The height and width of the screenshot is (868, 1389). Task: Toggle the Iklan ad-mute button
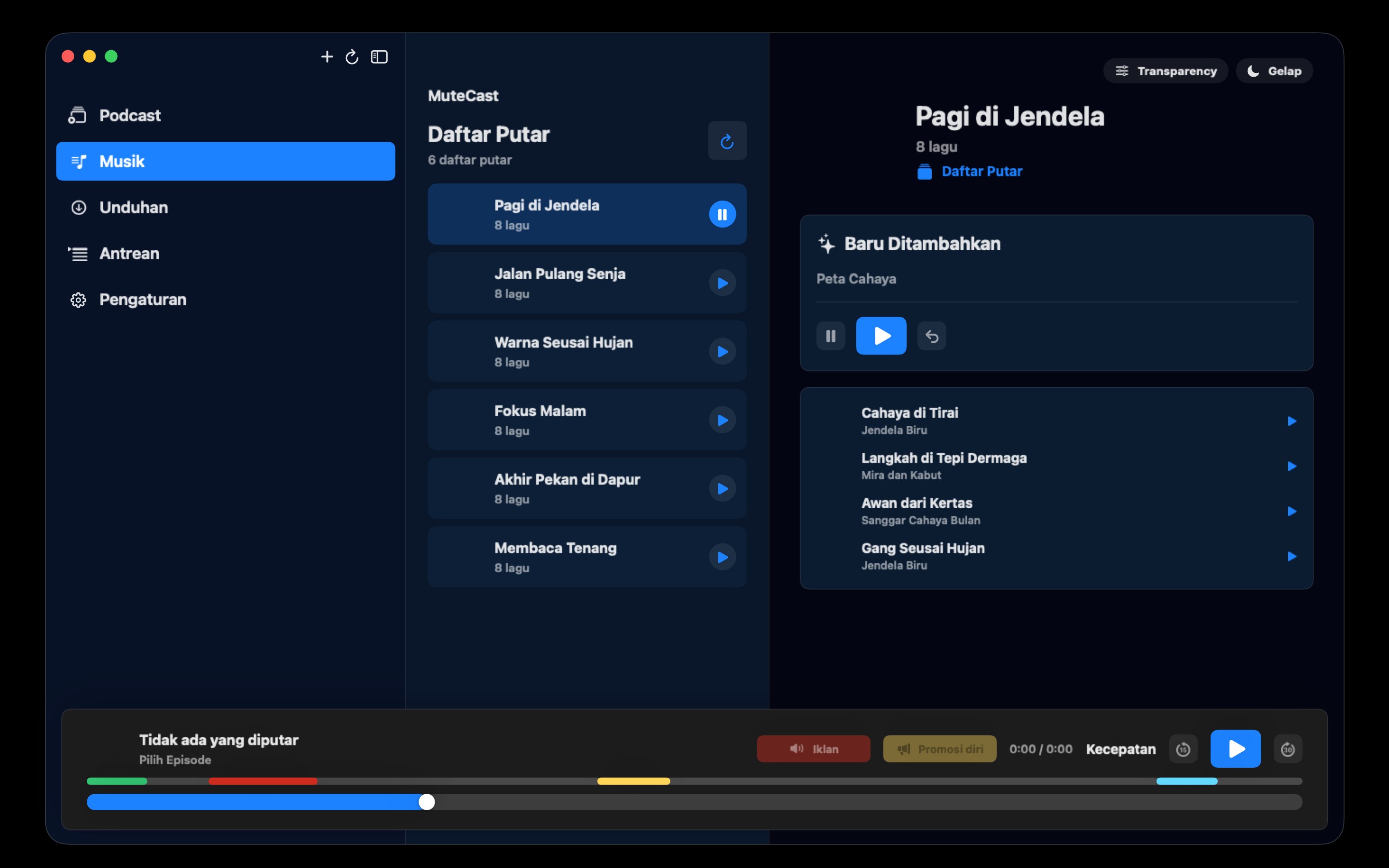click(x=813, y=748)
